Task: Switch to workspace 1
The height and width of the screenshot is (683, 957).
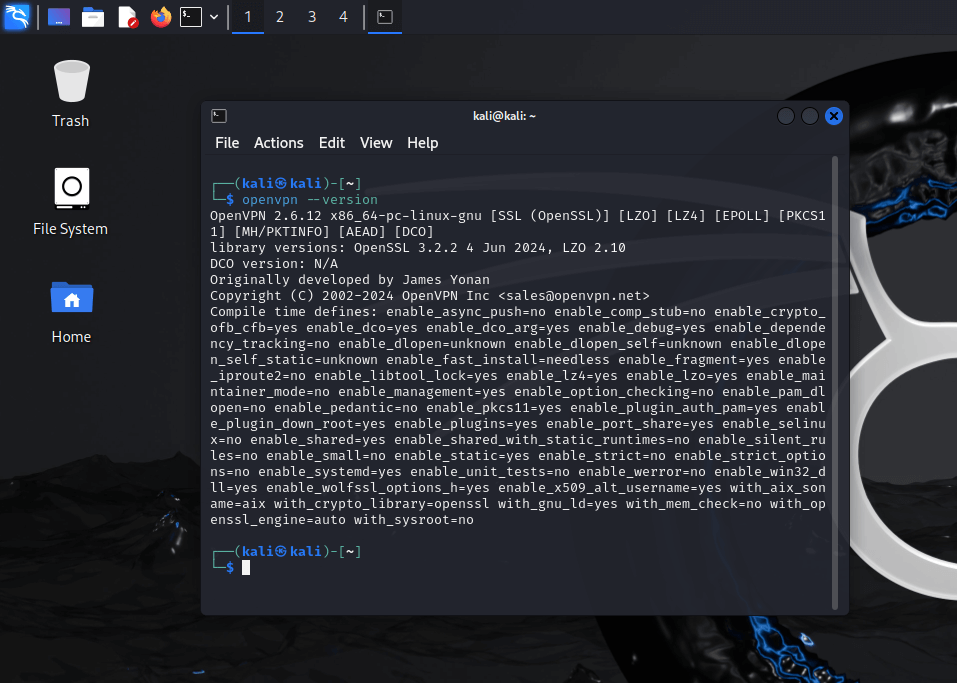Action: click(x=248, y=17)
